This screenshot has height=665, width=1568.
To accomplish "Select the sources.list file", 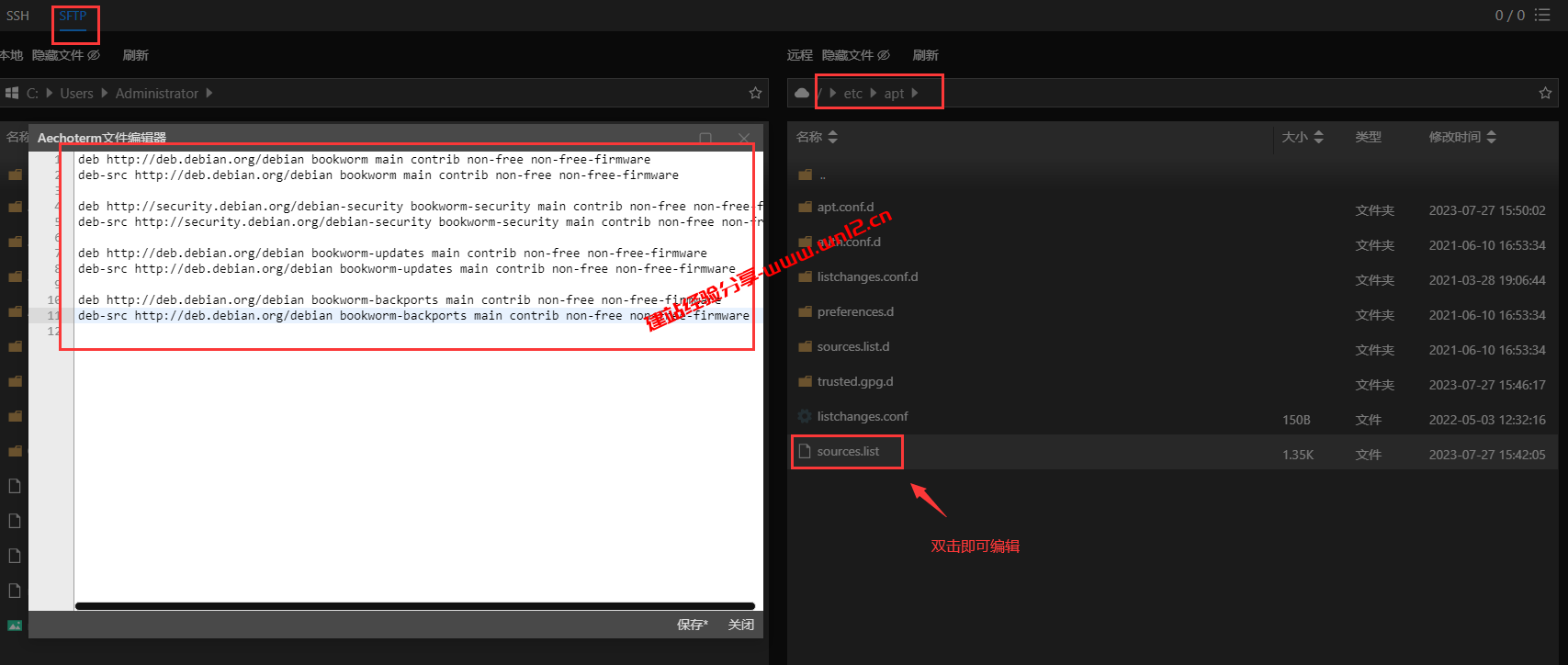I will click(848, 451).
